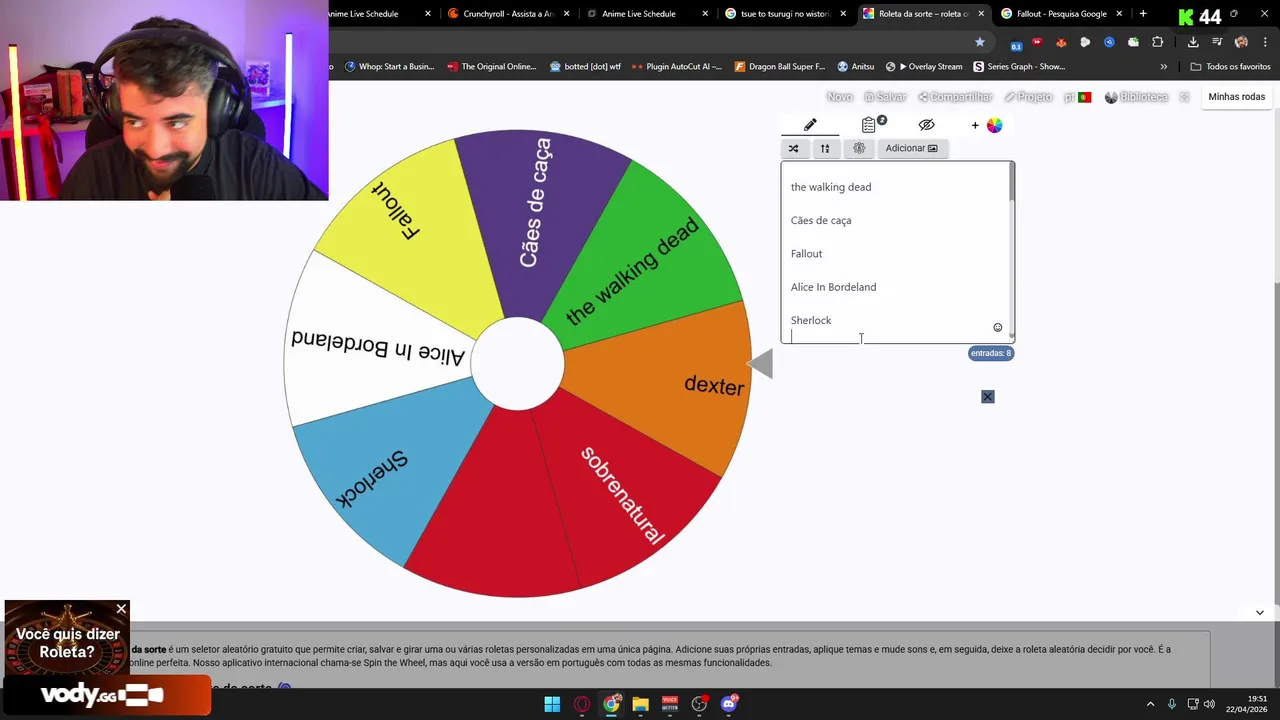Screen dimensions: 1280x720
Task: Open a new browser tab
Action: point(1143,14)
